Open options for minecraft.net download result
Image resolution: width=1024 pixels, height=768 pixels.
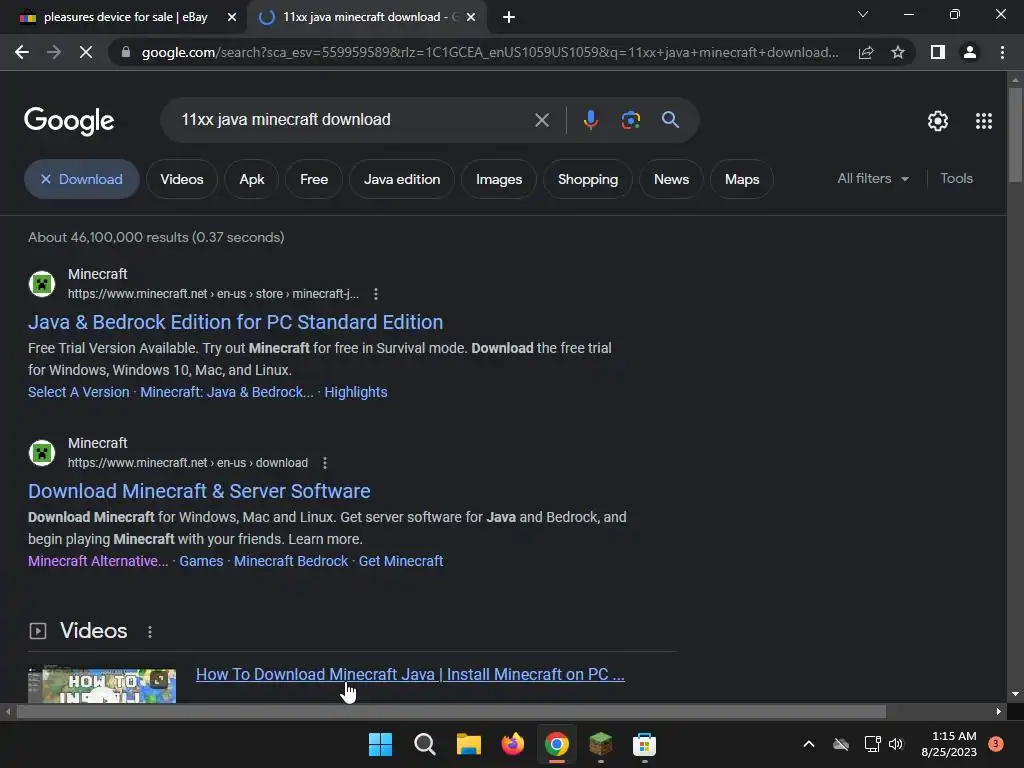click(x=325, y=463)
